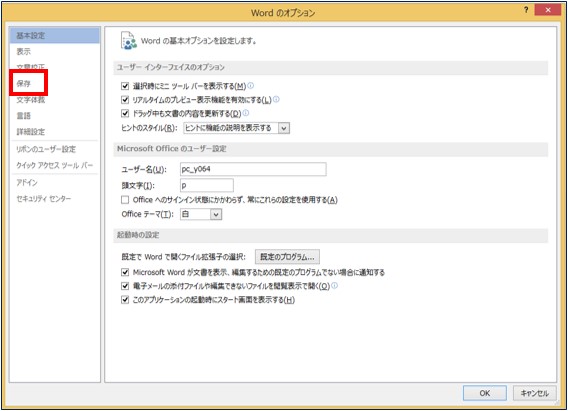This screenshot has height=411, width=568.
Task: Open the 言語 category
Action: coord(24,116)
